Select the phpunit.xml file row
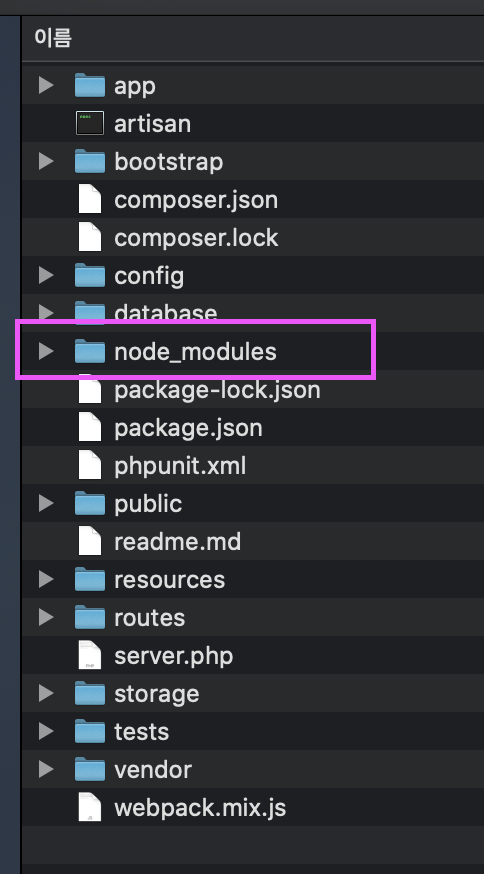This screenshot has width=484, height=874. (253, 465)
